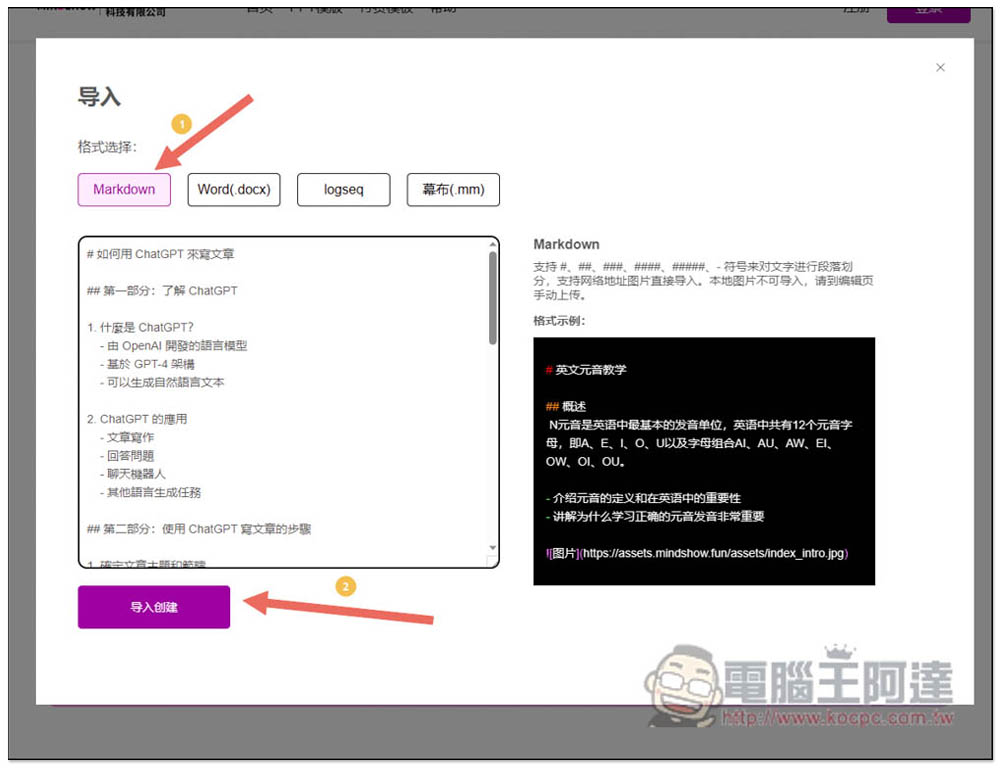Click the '- 介绍元音的定义和在英语中的重要性' example line
1000x768 pixels.
coord(643,498)
